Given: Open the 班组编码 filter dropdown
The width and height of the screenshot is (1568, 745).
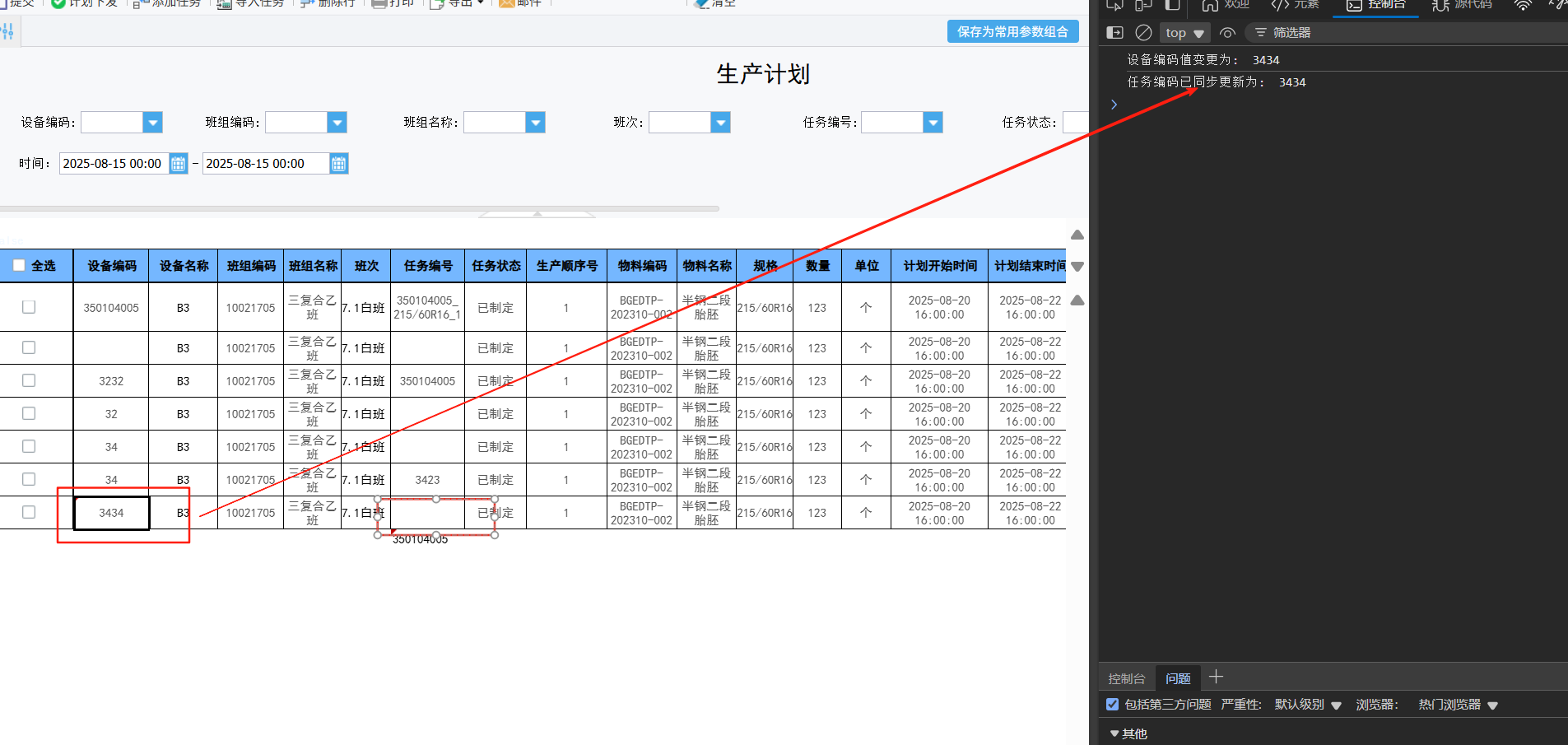Looking at the screenshot, I should click(x=337, y=123).
